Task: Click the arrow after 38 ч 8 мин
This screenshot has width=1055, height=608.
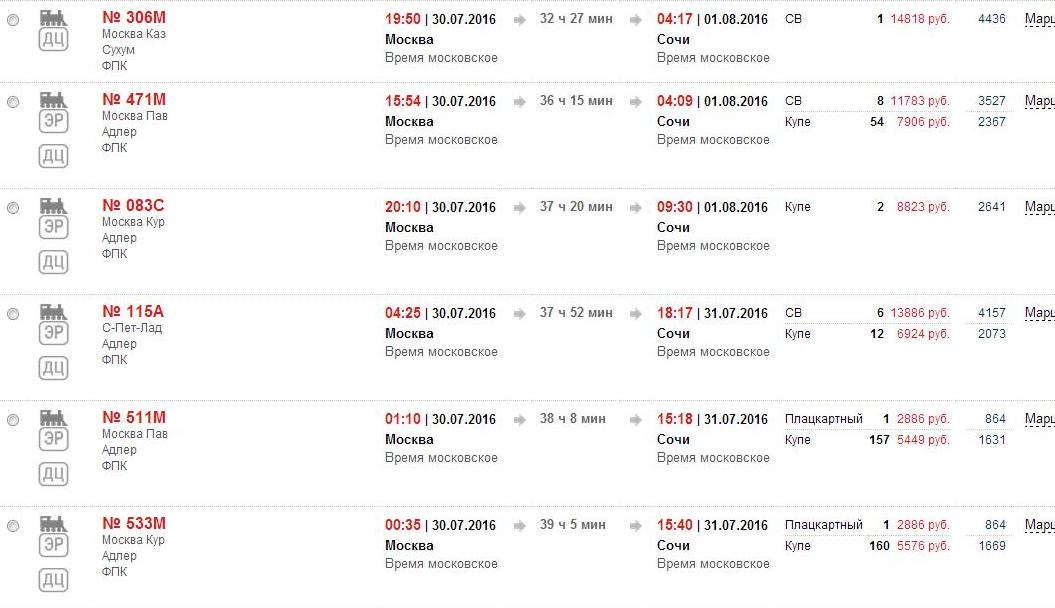Action: pyautogui.click(x=635, y=419)
